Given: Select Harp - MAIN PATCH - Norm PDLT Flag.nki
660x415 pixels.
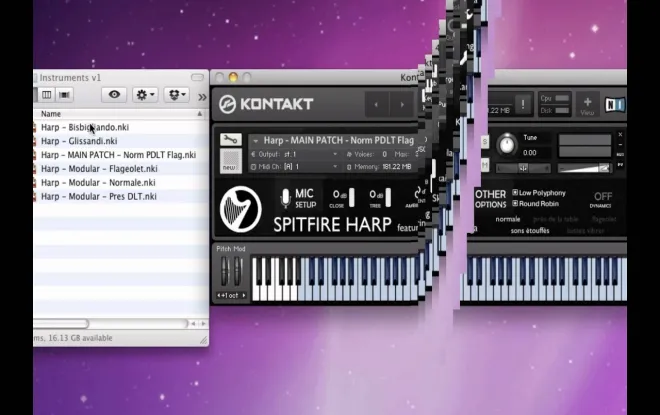Looking at the screenshot, I should click(120, 155).
